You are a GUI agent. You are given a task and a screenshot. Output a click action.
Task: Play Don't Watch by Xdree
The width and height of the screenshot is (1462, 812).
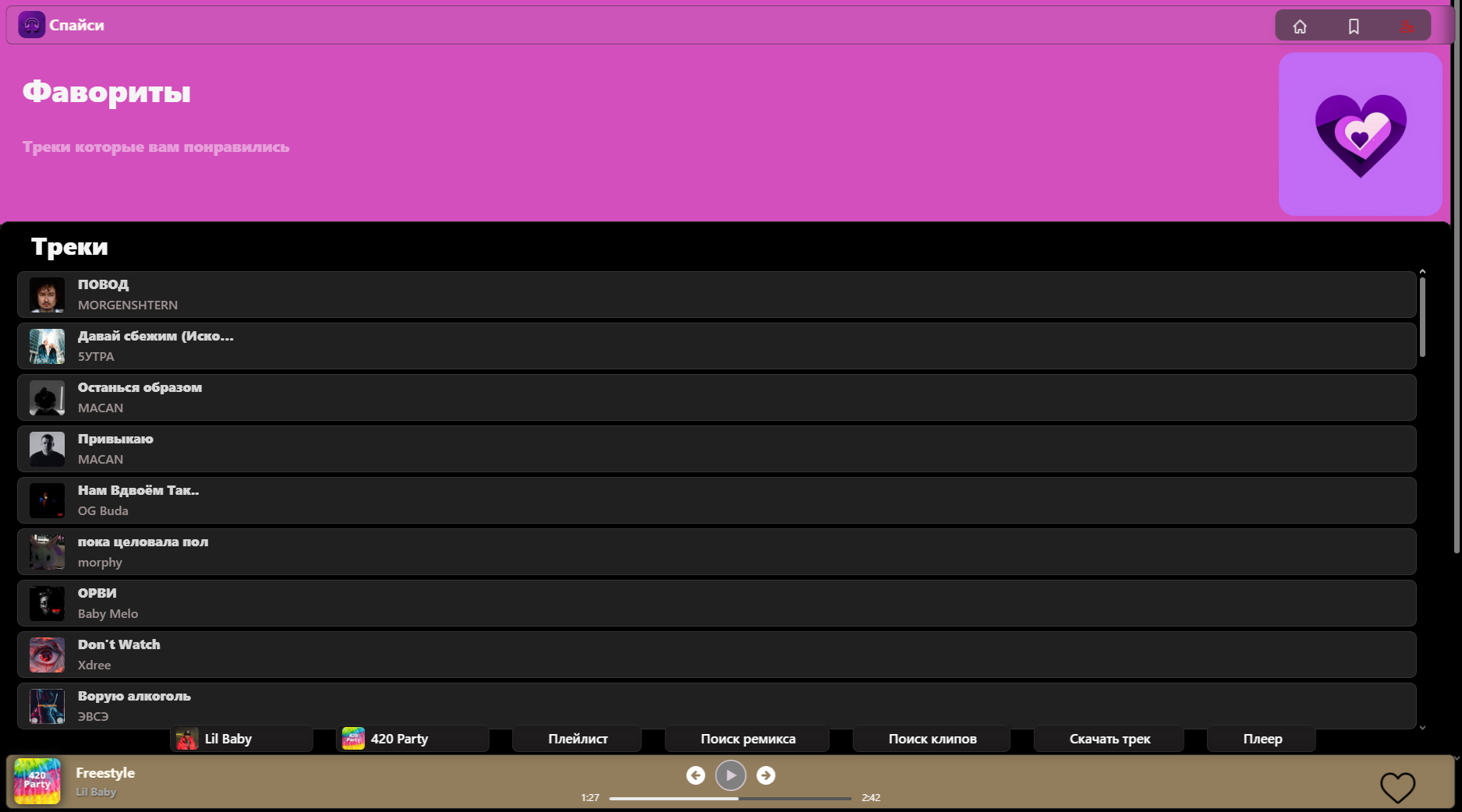click(717, 655)
